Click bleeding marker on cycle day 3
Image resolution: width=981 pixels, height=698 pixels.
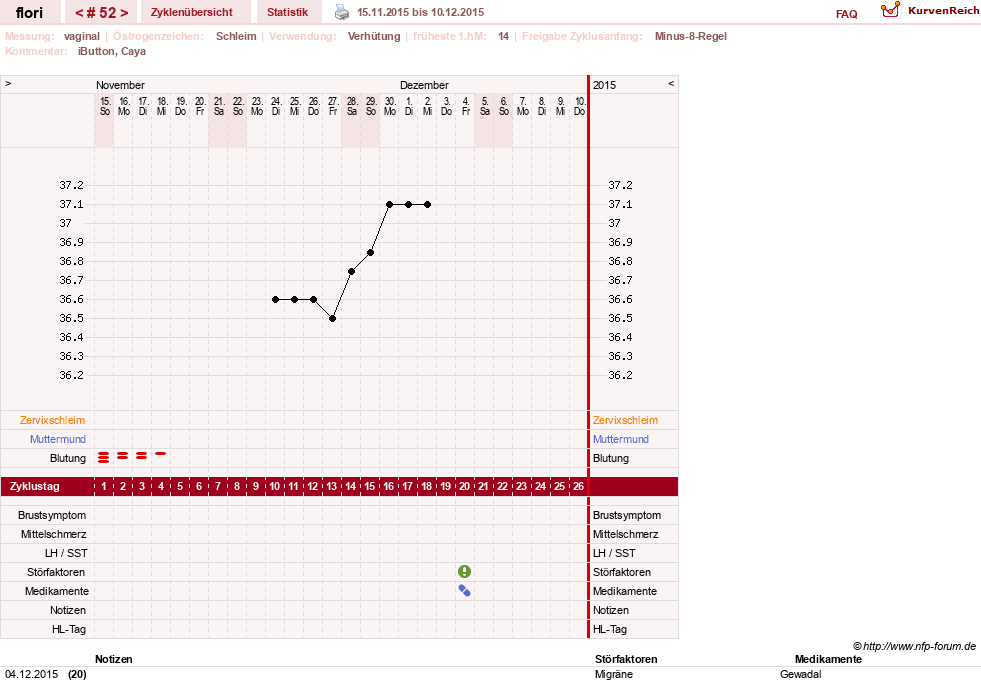click(142, 455)
